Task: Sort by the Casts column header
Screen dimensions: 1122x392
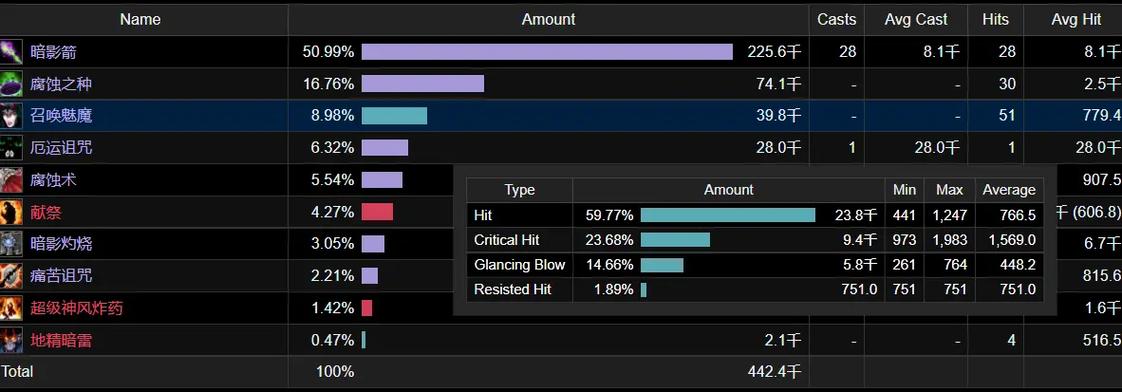Action: pyautogui.click(x=836, y=20)
